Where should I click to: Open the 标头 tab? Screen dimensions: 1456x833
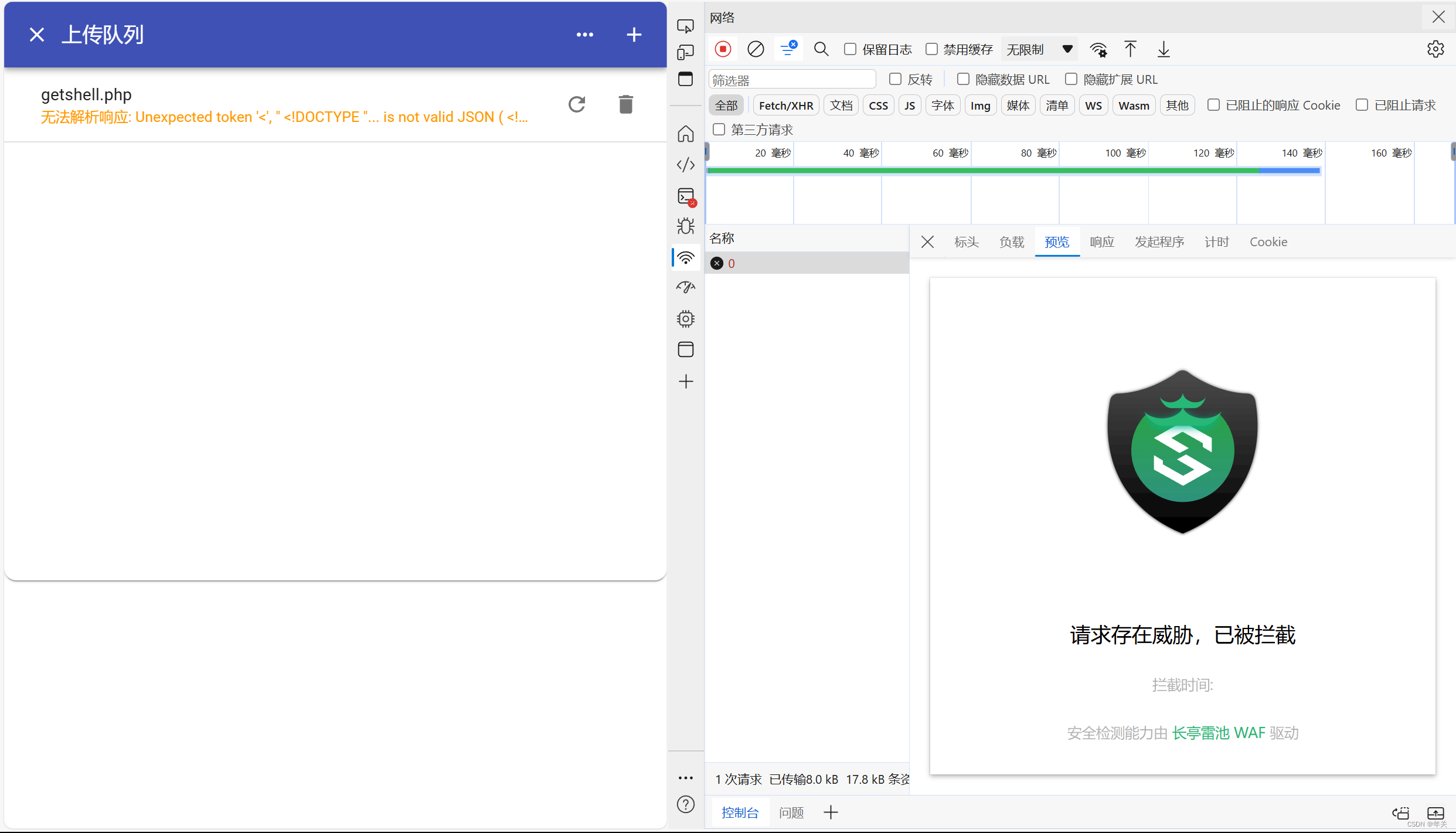point(966,242)
